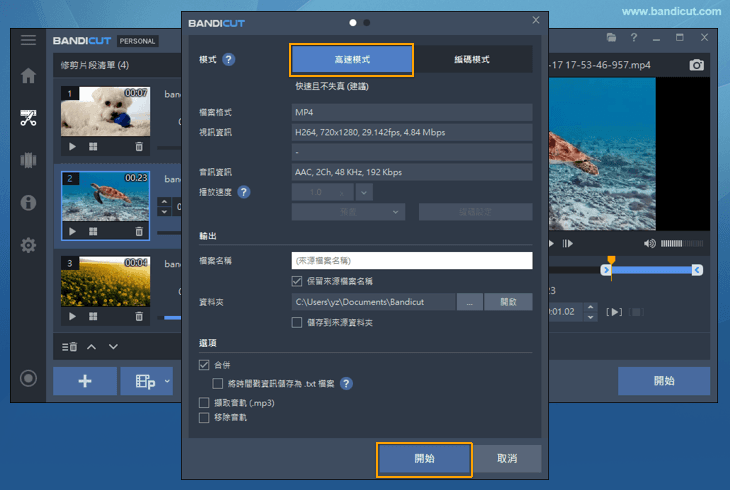Screen dimensions: 730x490
Task: Open grid view icon for segment 2
Action: point(93,231)
